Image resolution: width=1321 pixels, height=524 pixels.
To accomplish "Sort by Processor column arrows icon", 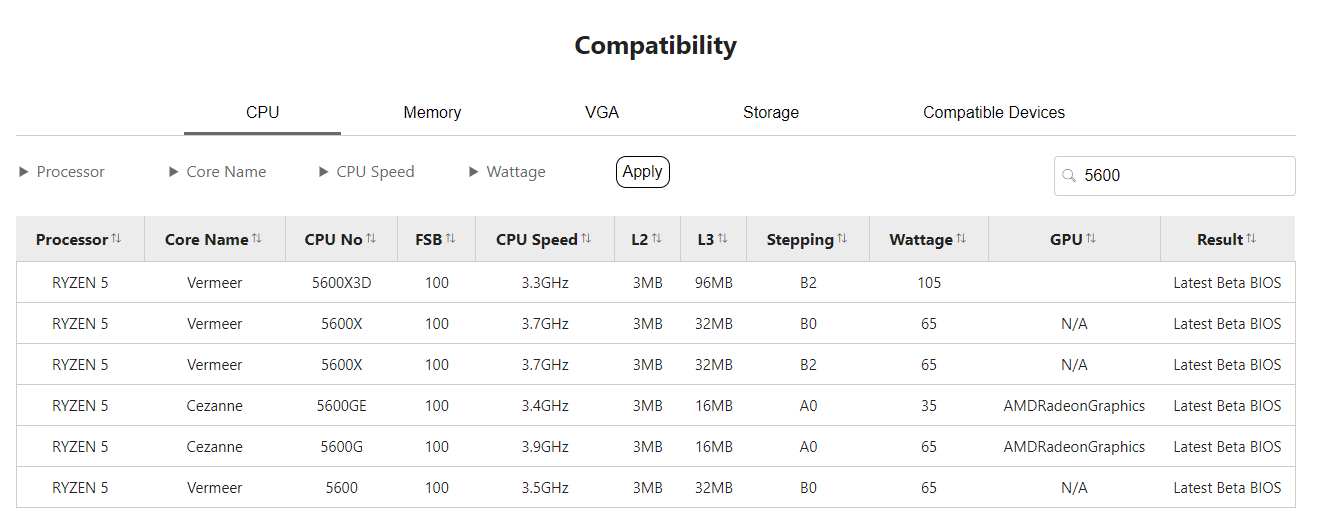I will [x=116, y=239].
